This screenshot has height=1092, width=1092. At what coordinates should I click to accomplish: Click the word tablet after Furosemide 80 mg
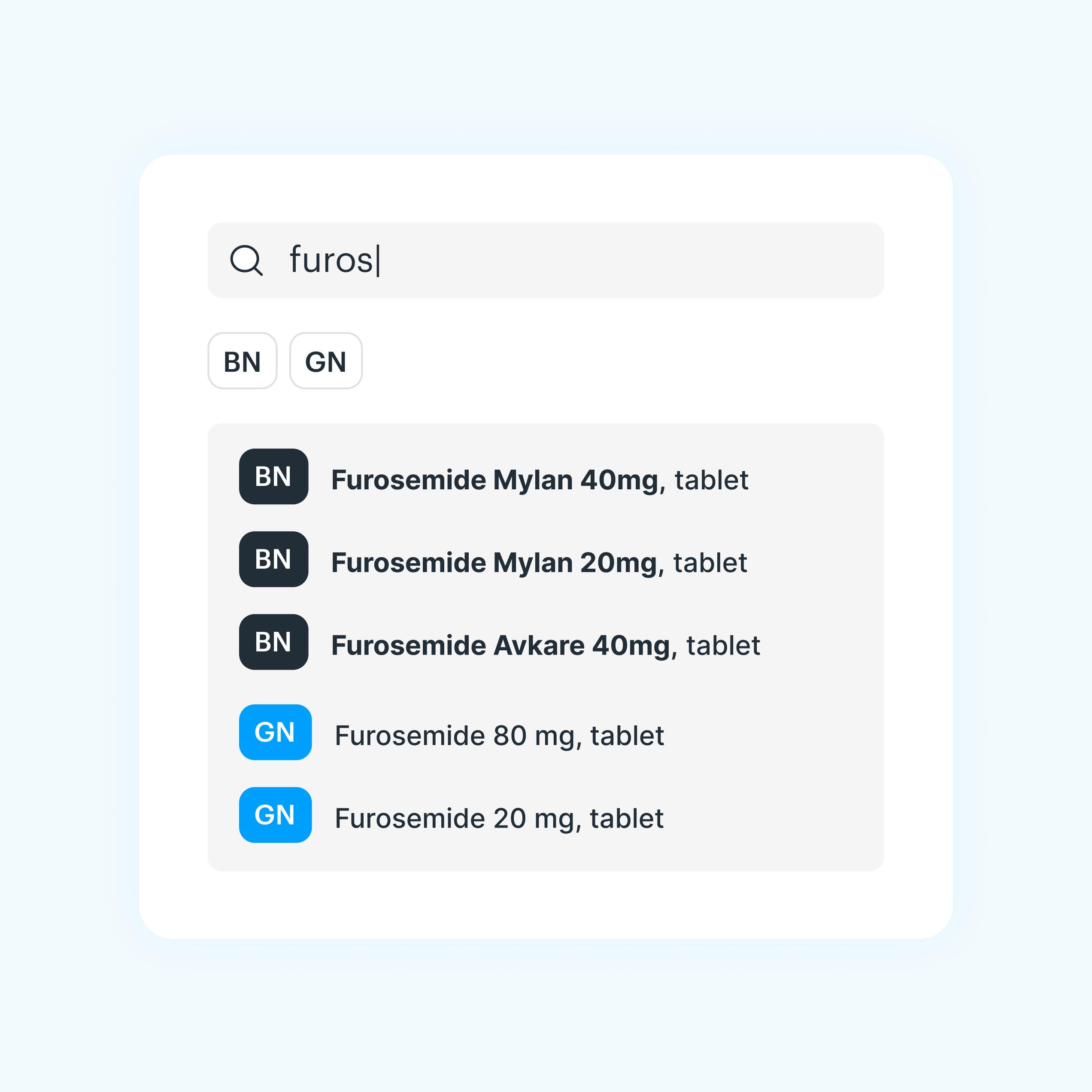tap(628, 735)
